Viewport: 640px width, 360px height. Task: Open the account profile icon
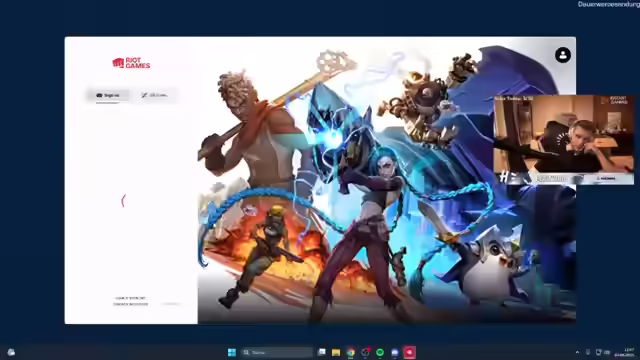(562, 55)
